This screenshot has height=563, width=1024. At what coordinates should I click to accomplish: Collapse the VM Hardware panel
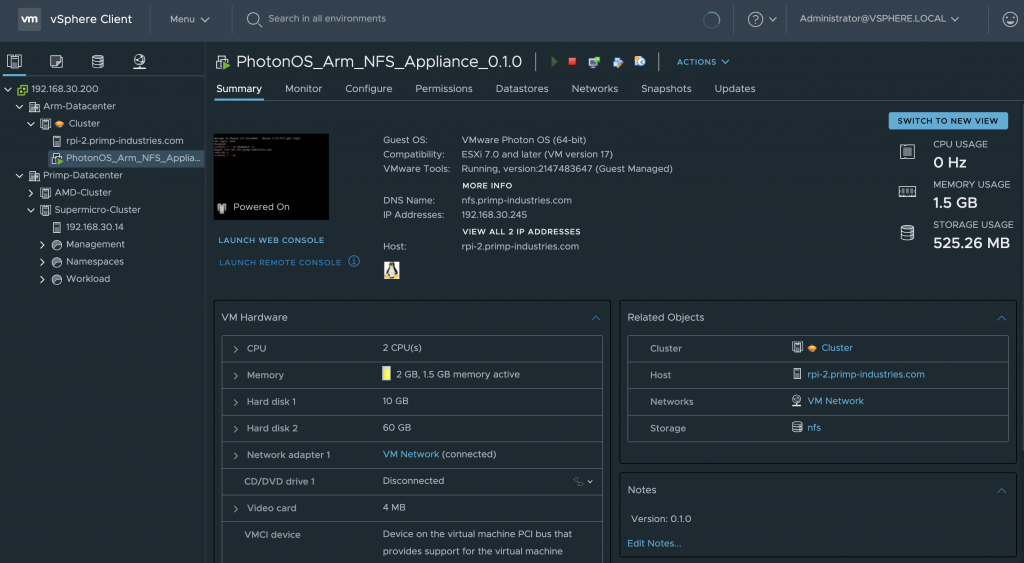tap(596, 318)
